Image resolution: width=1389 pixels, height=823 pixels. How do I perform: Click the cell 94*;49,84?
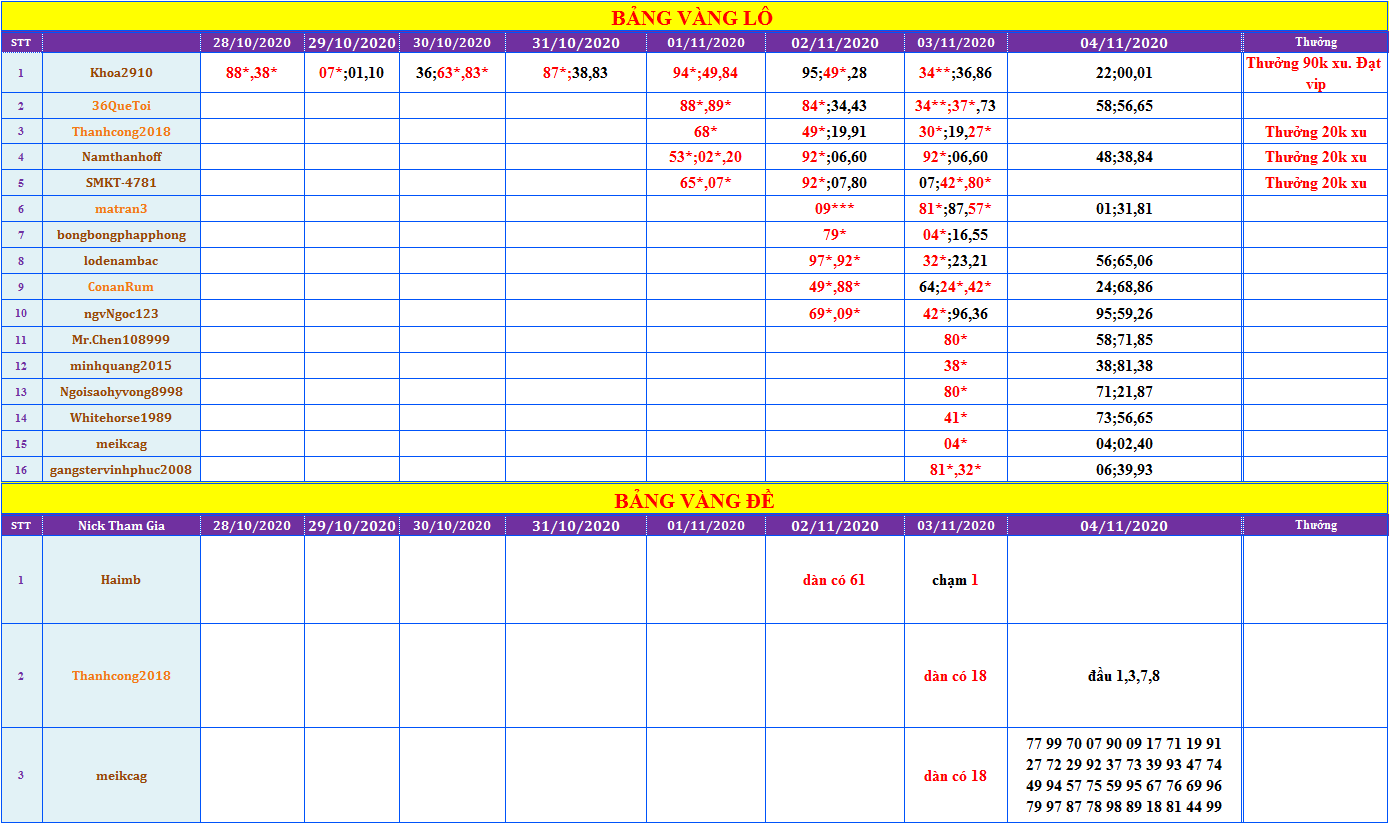(706, 72)
